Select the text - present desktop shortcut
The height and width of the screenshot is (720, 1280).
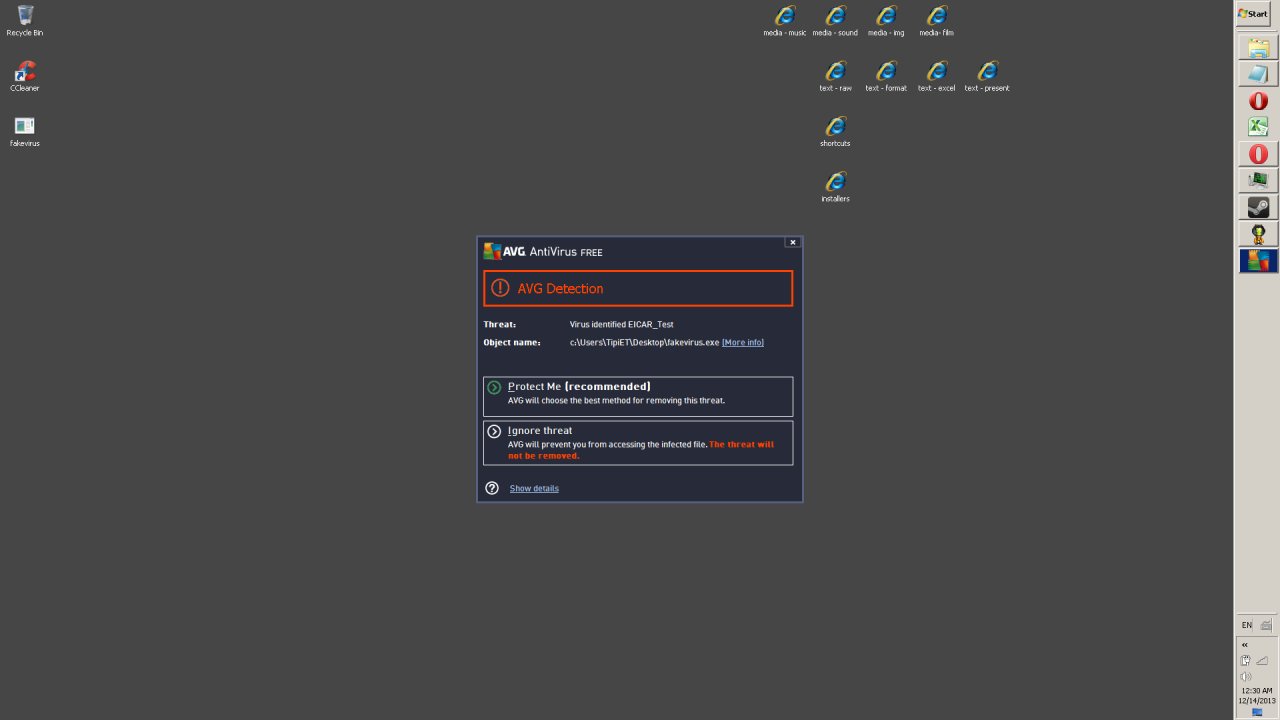pyautogui.click(x=987, y=76)
